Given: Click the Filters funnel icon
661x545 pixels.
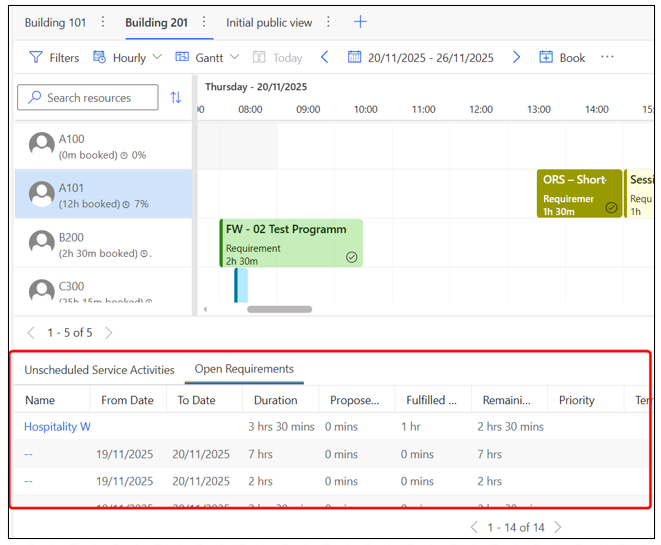Looking at the screenshot, I should pyautogui.click(x=36, y=58).
